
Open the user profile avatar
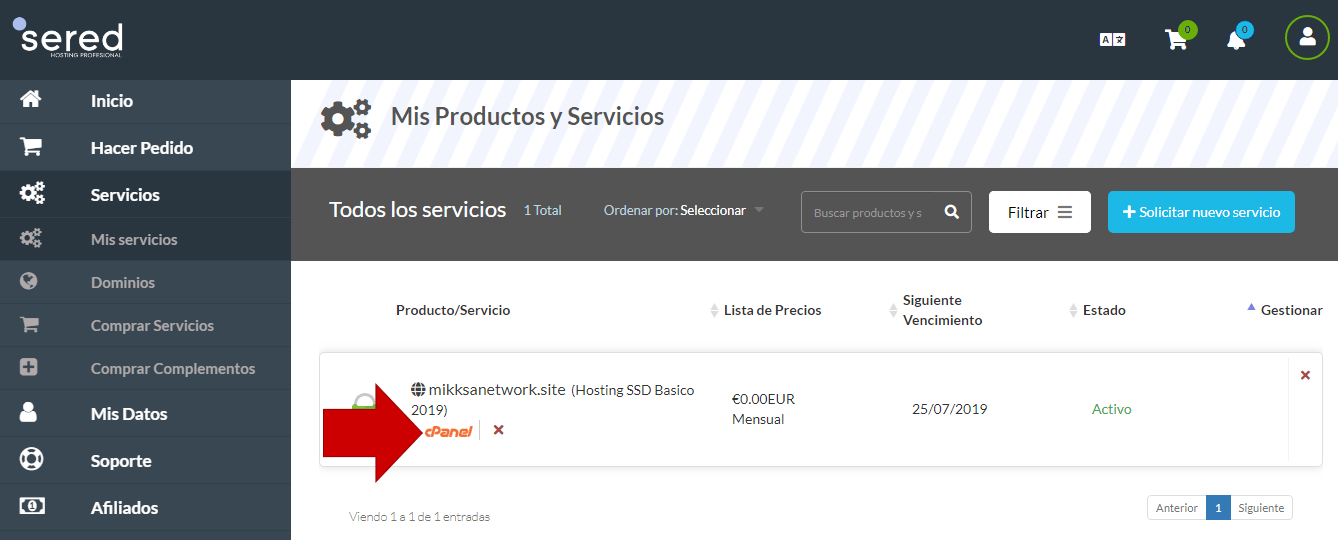[1306, 38]
